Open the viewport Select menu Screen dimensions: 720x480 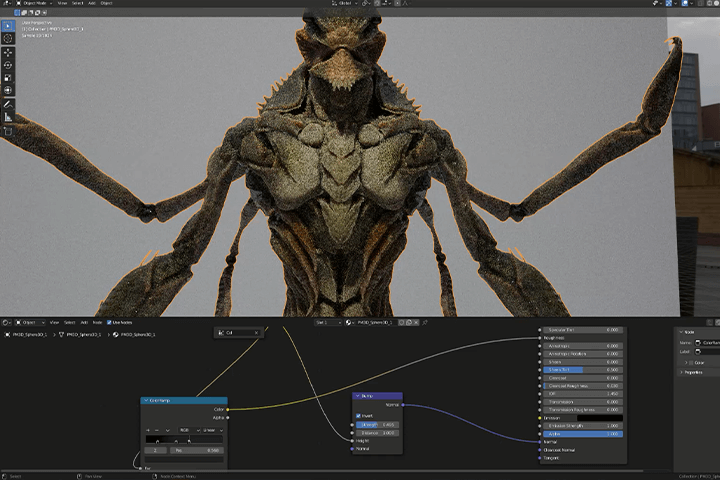click(x=78, y=3)
